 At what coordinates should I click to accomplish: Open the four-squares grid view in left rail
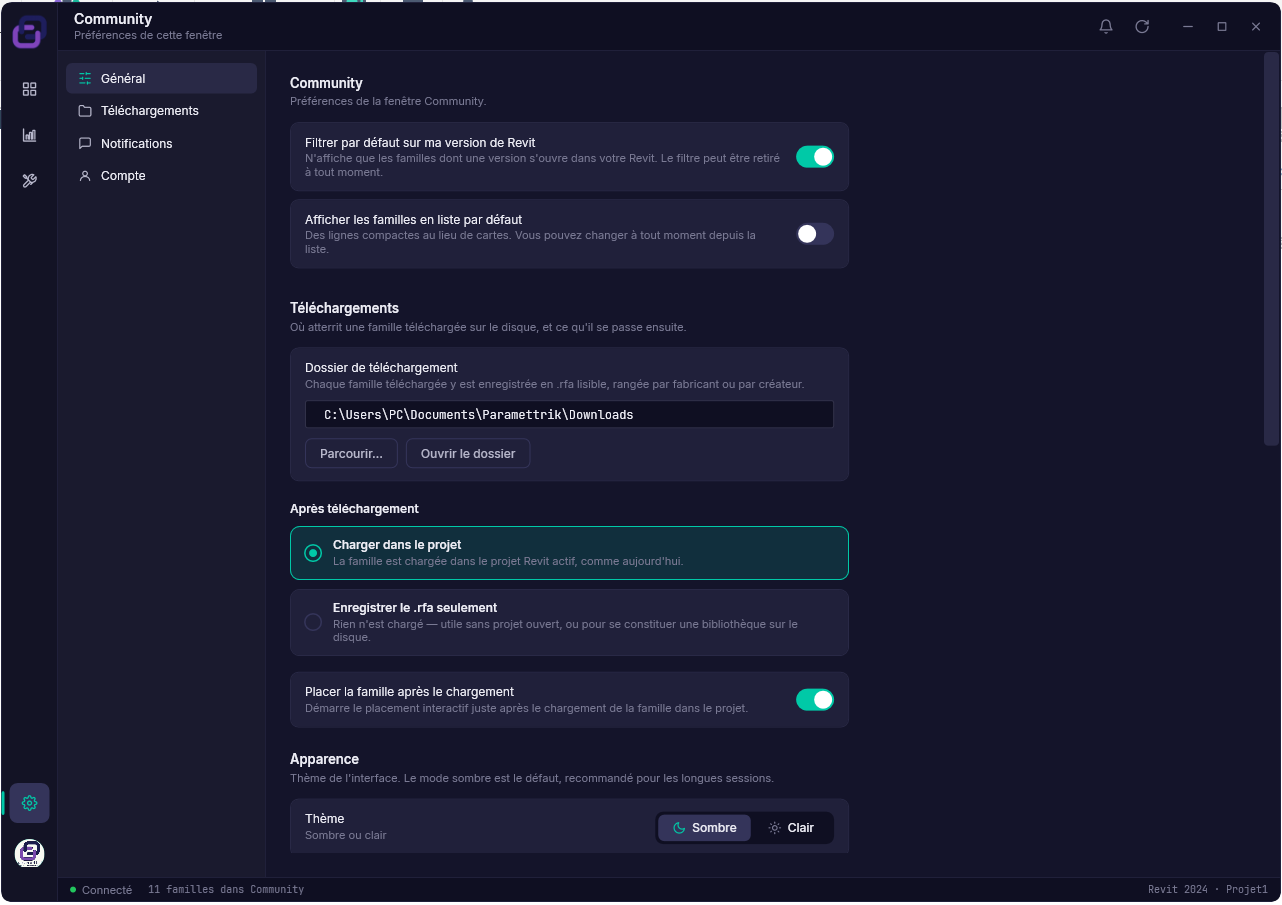coord(29,89)
